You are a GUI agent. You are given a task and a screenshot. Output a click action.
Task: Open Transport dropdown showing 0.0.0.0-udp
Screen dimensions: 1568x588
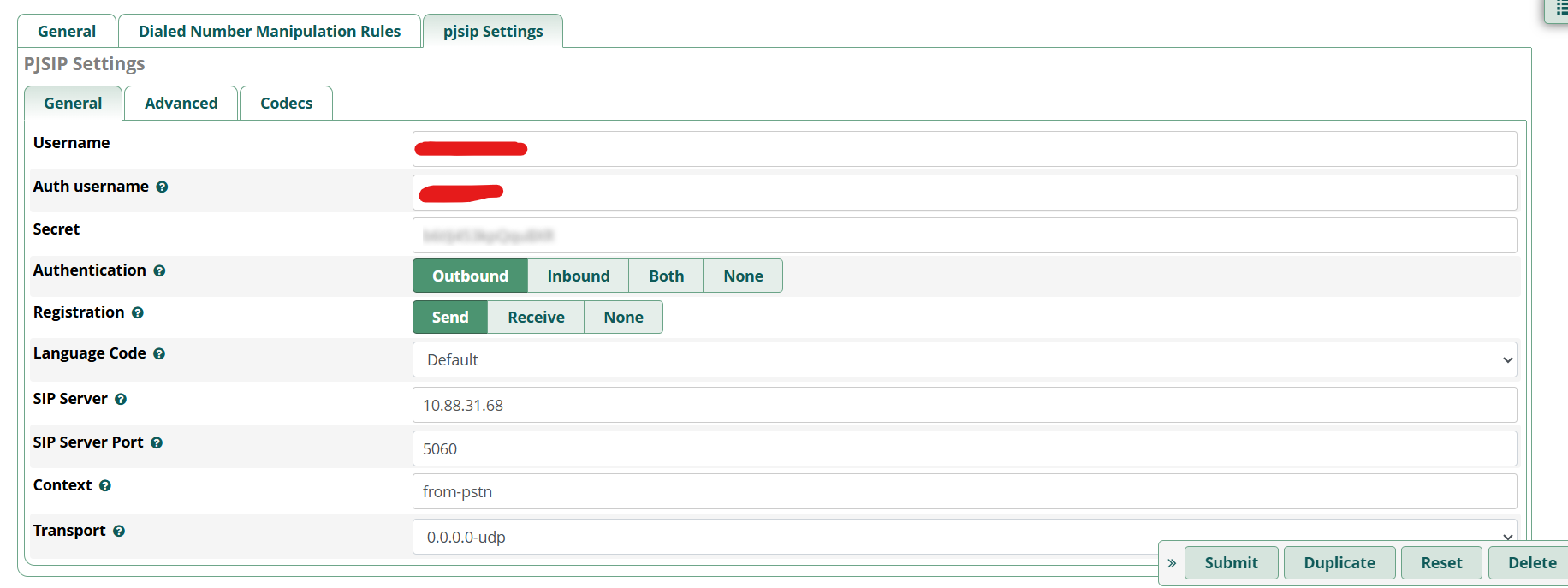[965, 537]
